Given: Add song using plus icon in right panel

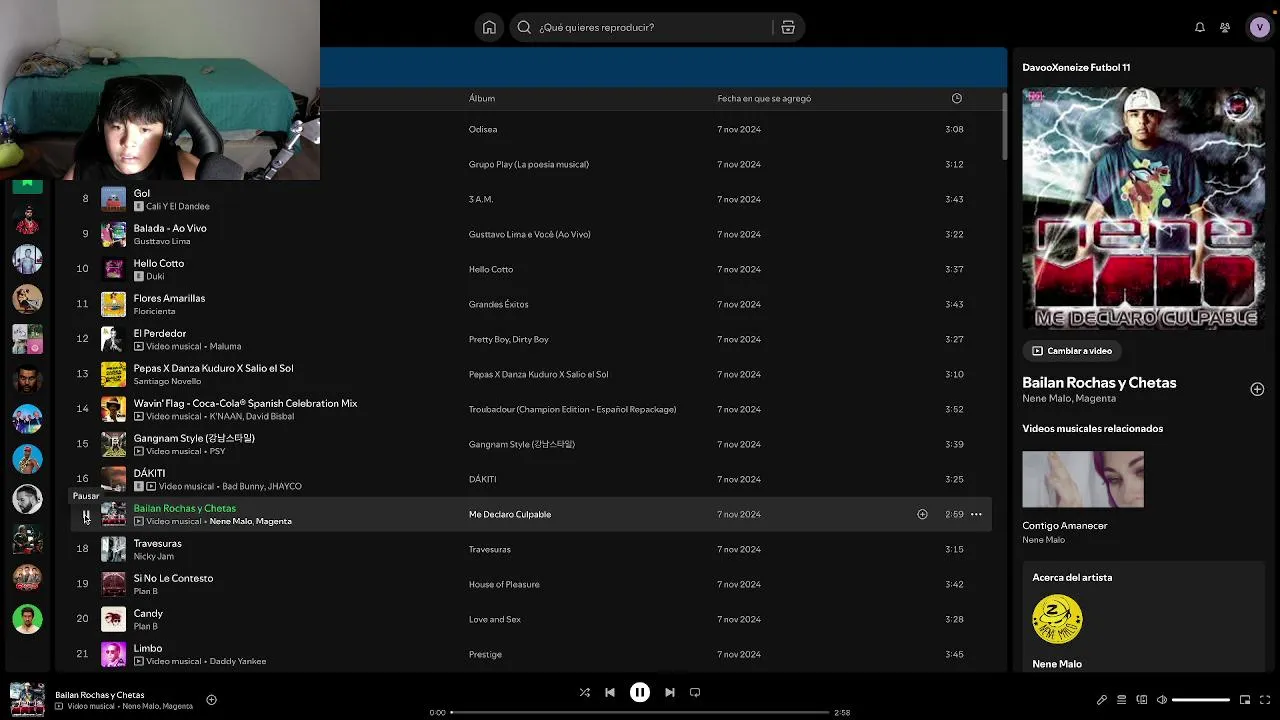Looking at the screenshot, I should (x=1257, y=389).
